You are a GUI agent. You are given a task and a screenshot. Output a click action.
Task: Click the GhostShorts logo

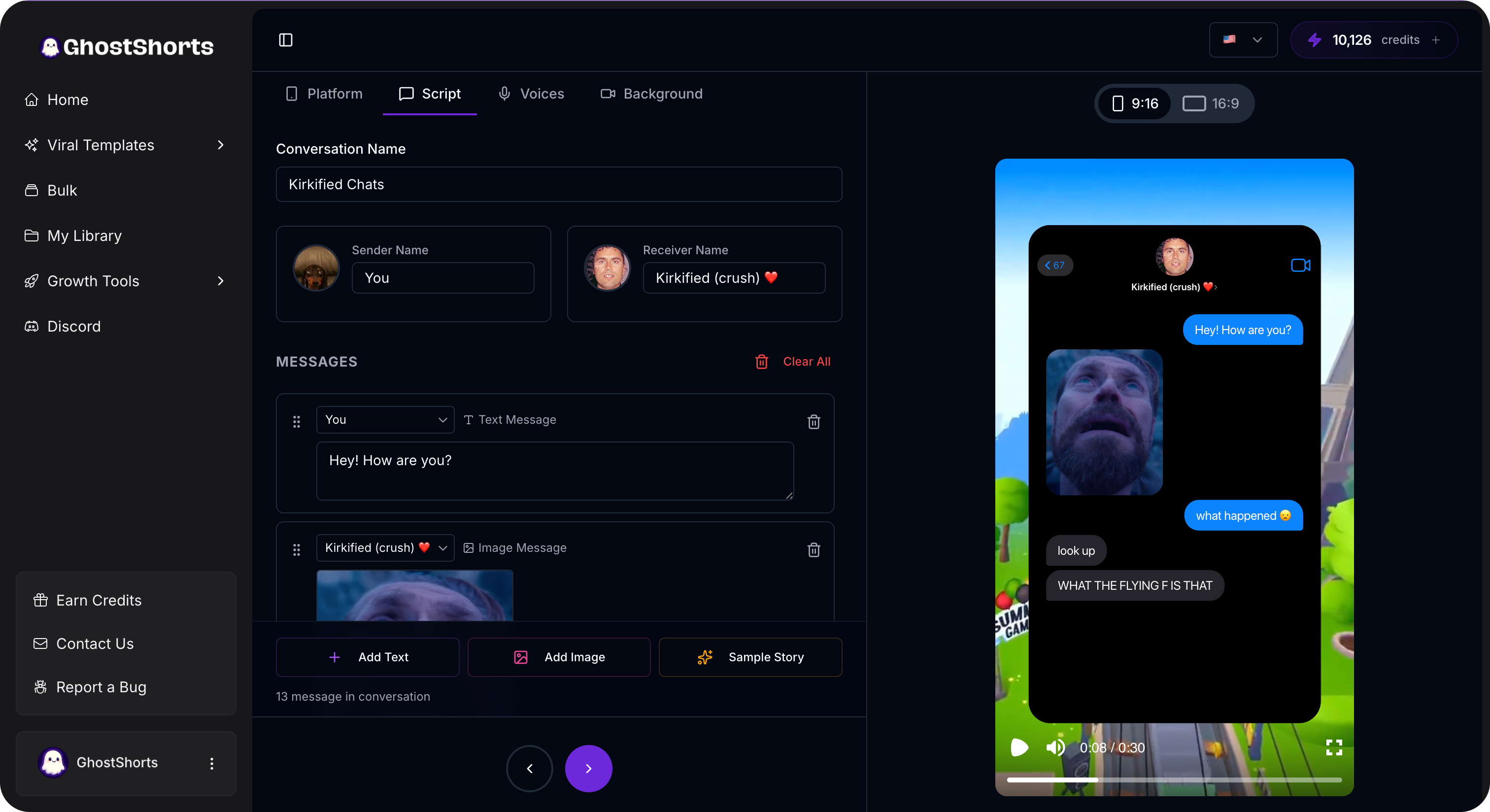coord(127,47)
